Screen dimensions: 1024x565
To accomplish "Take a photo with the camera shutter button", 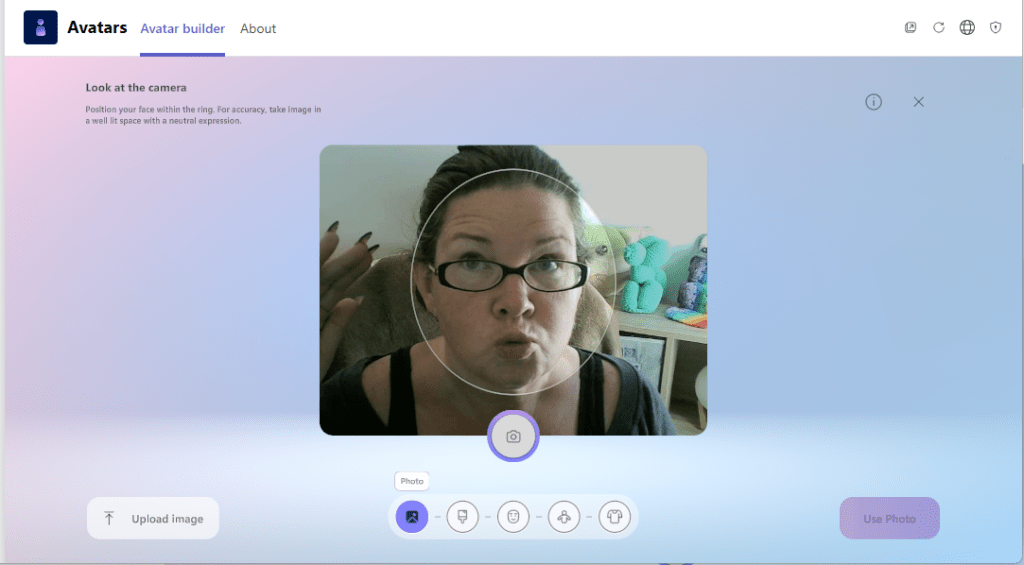I will tap(513, 436).
